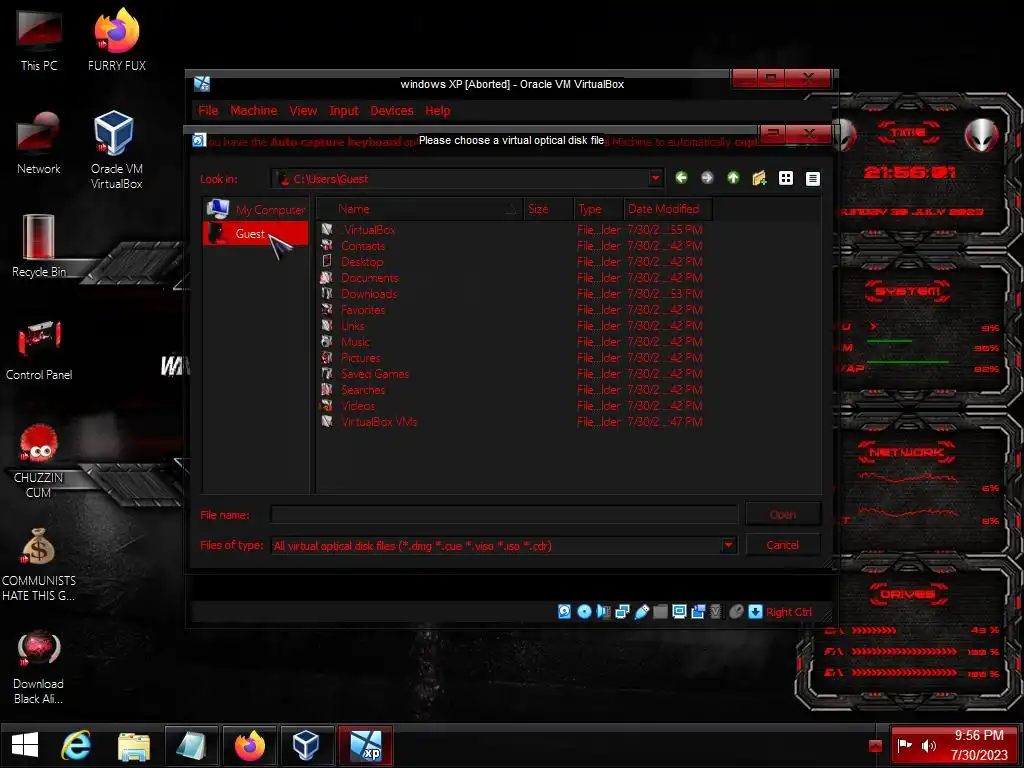
Task: Select the Saved Games folder
Action: tap(375, 374)
